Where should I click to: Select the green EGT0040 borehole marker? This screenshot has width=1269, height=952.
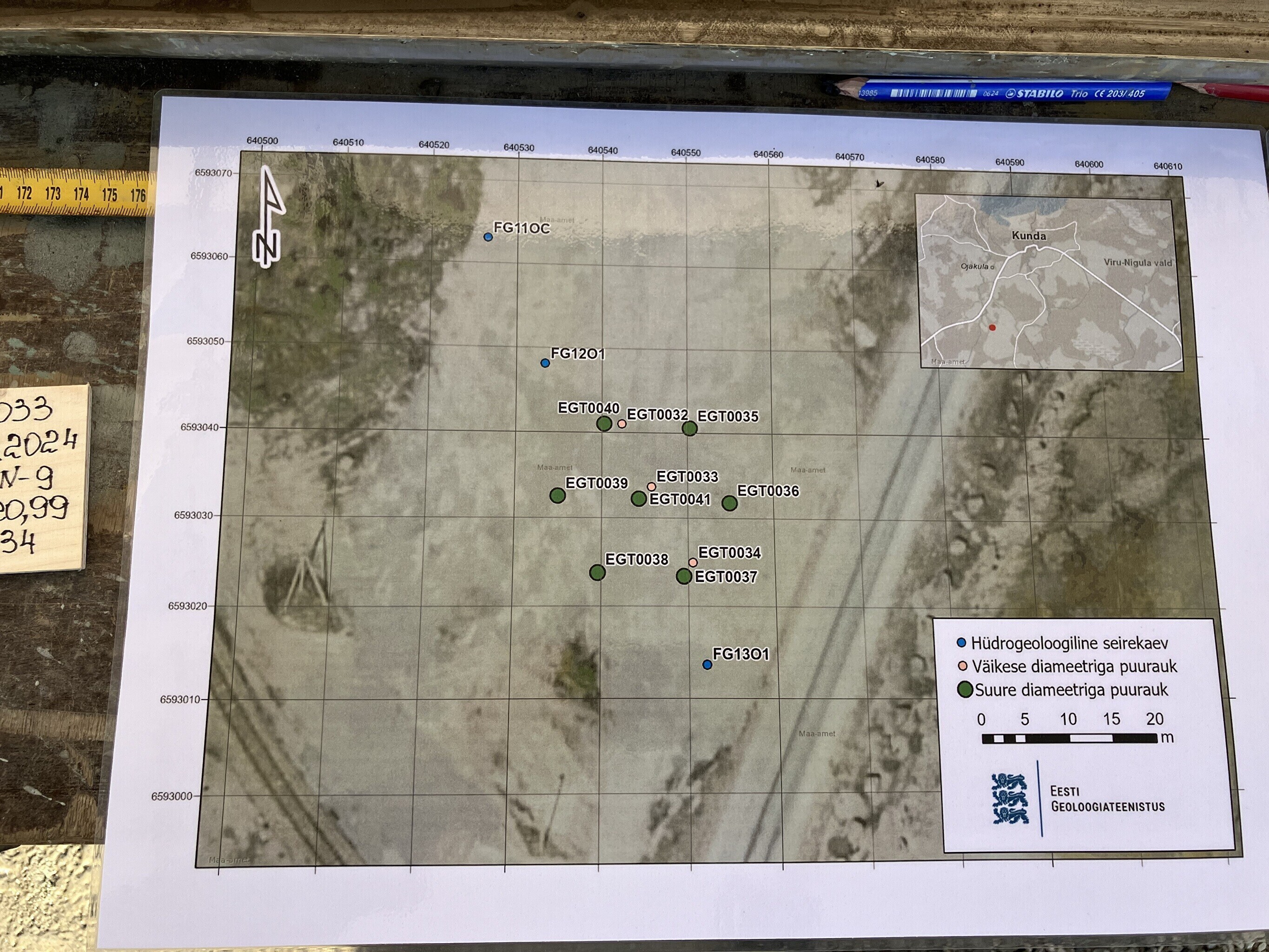pyautogui.click(x=604, y=423)
